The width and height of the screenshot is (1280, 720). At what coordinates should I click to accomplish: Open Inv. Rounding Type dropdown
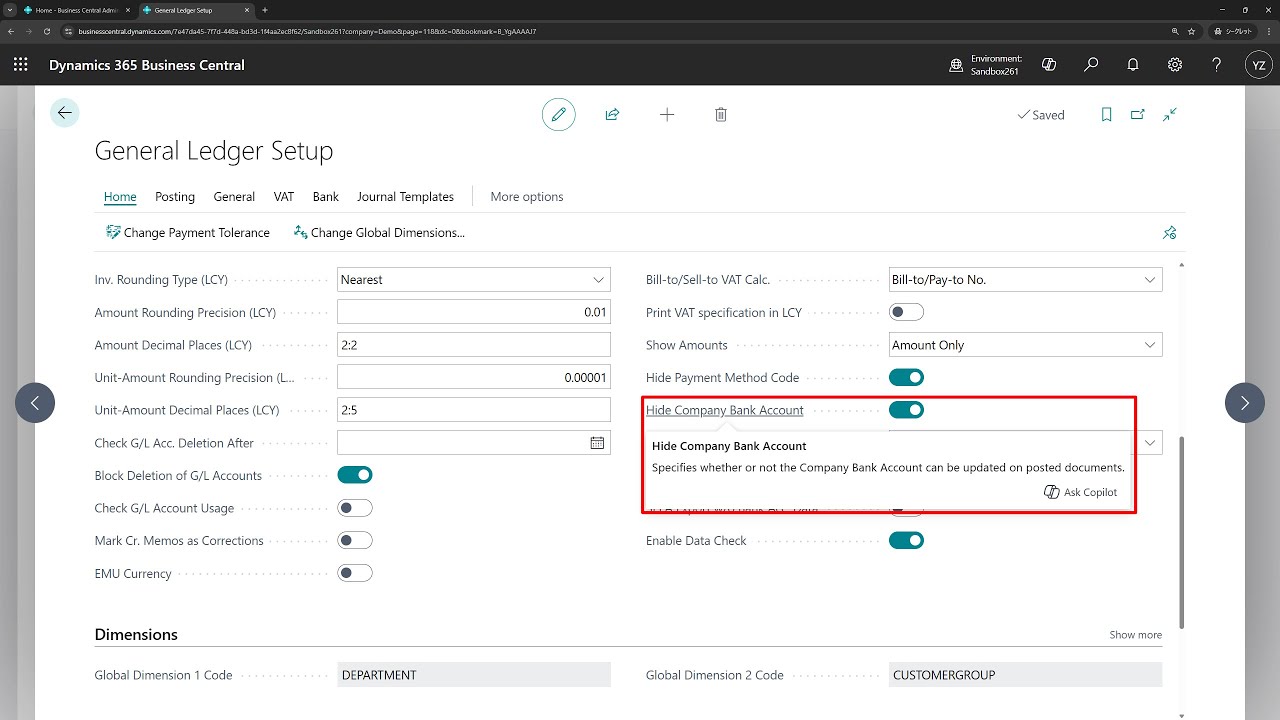tap(474, 280)
